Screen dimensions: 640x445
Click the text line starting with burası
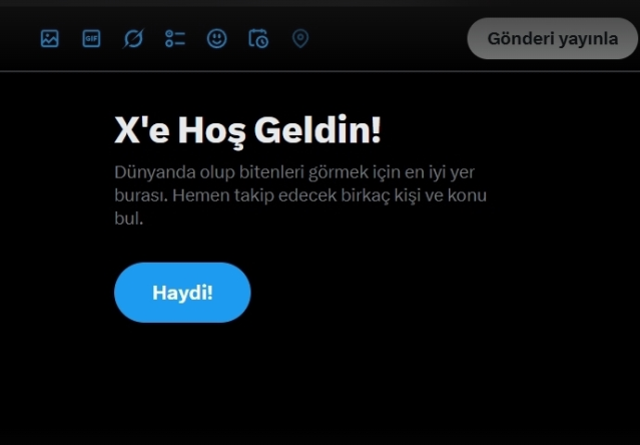tap(300, 196)
